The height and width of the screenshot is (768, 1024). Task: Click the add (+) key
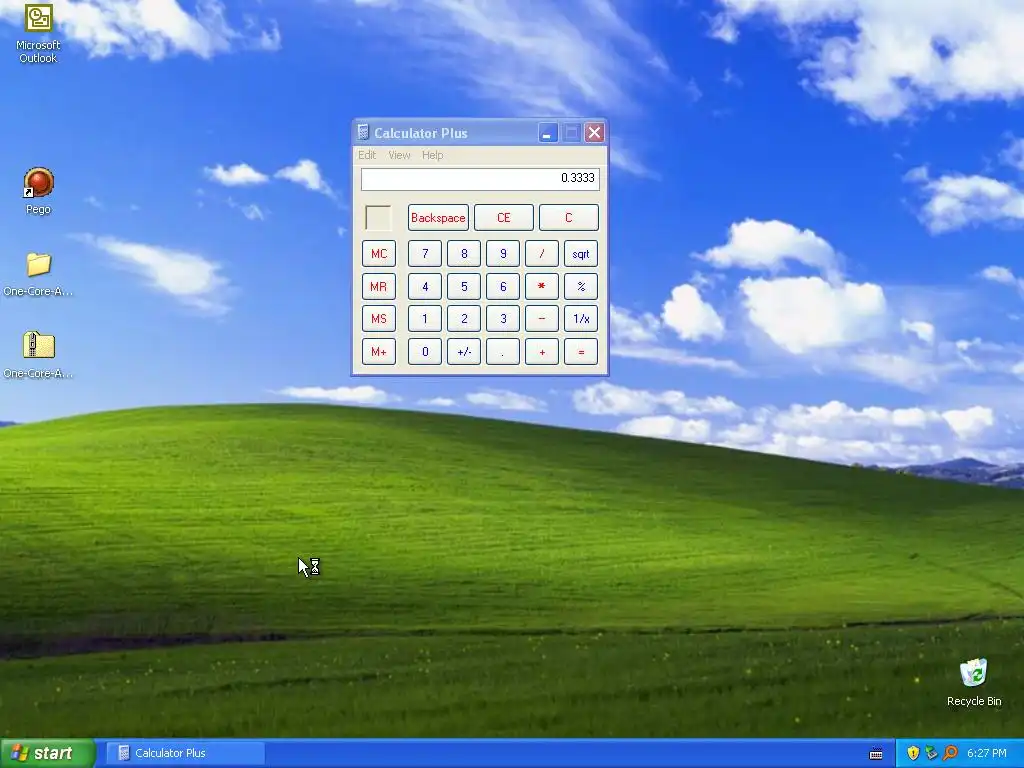coord(542,351)
